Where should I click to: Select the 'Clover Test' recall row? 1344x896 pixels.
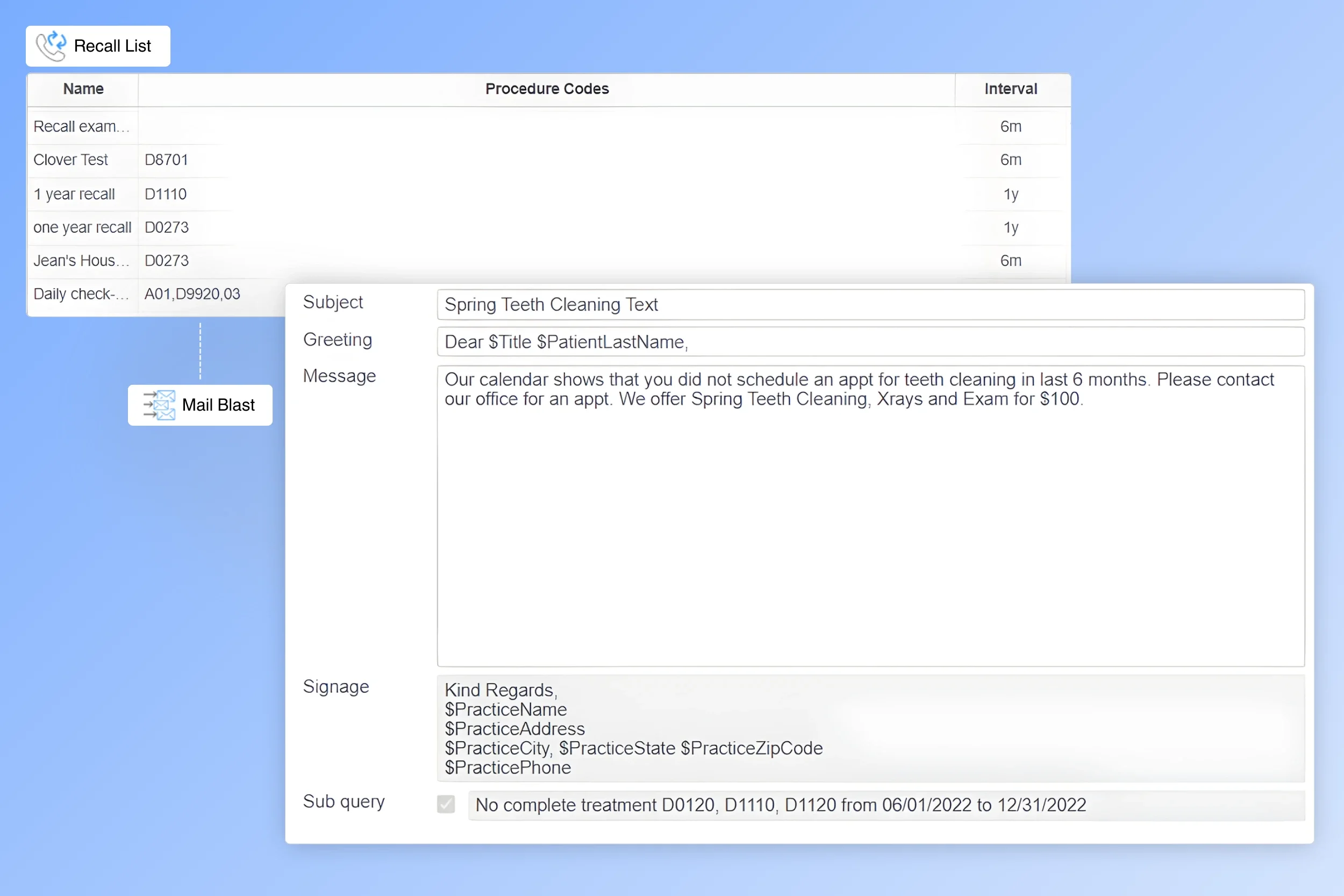point(70,160)
